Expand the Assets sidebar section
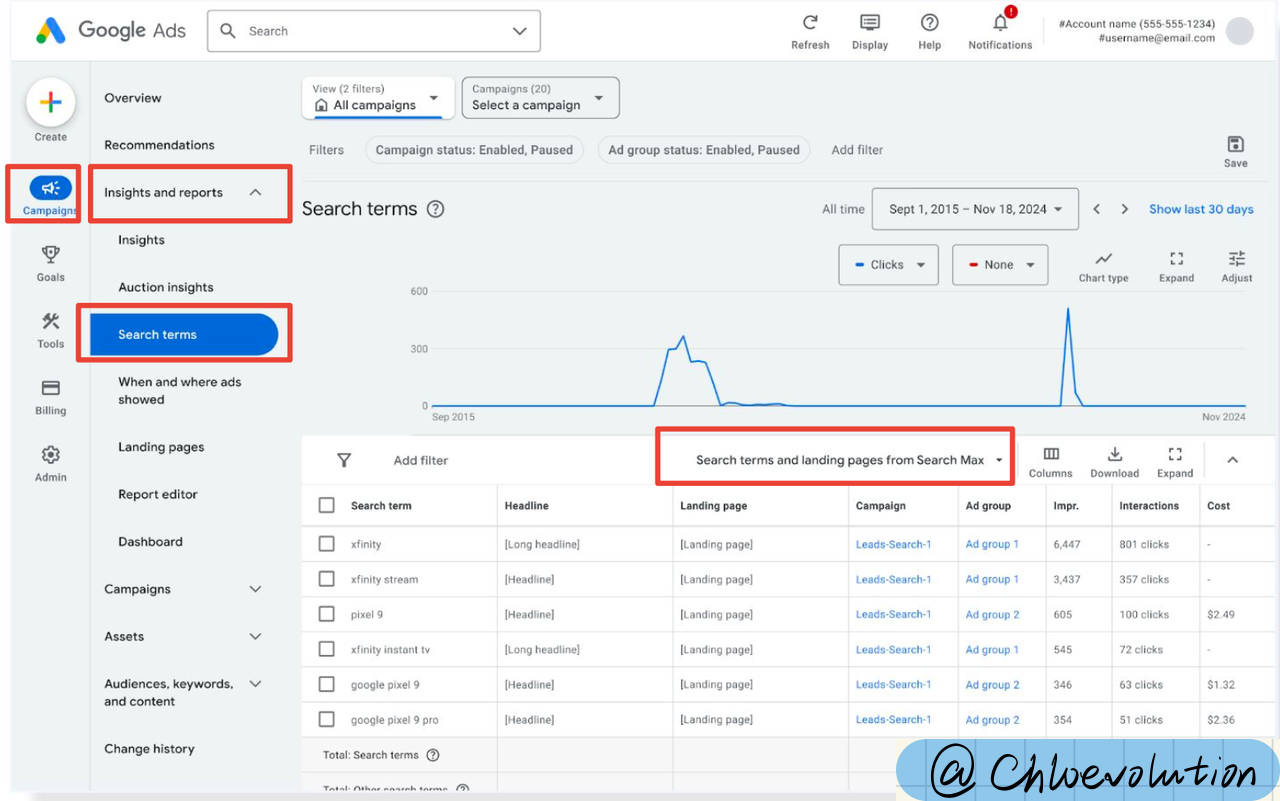This screenshot has height=801, width=1280. 255,636
